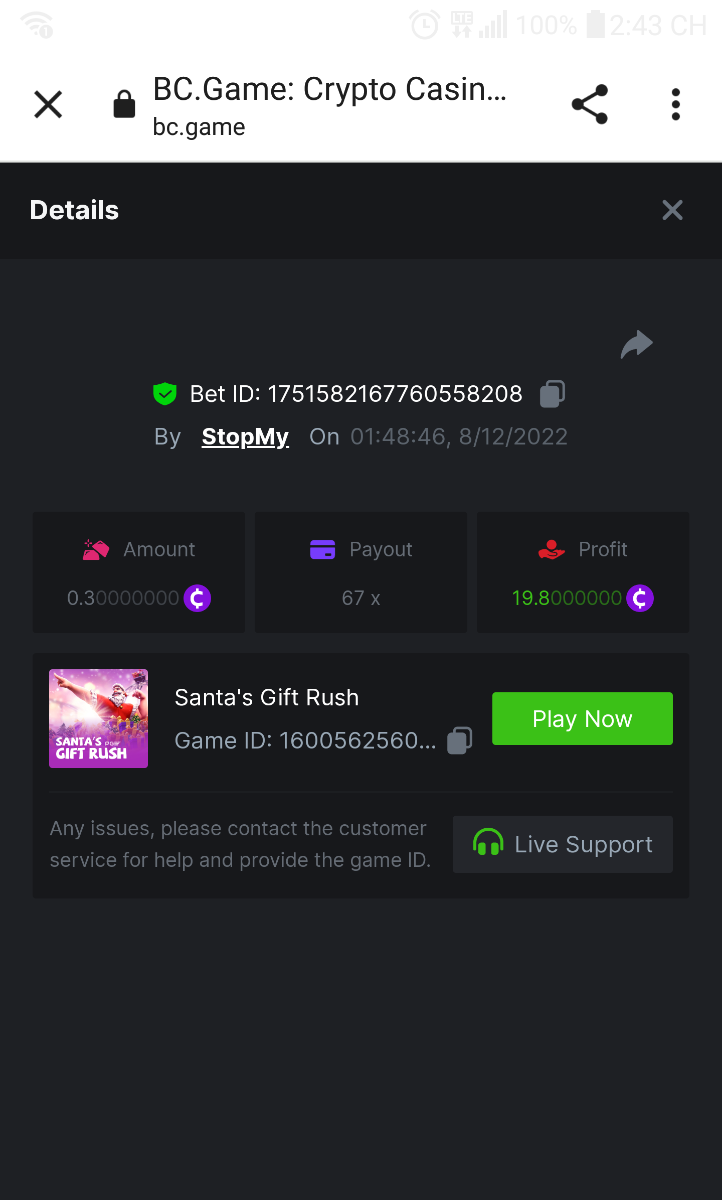Click the share arrow icon above Bet ID
The width and height of the screenshot is (722, 1200).
pyautogui.click(x=636, y=345)
